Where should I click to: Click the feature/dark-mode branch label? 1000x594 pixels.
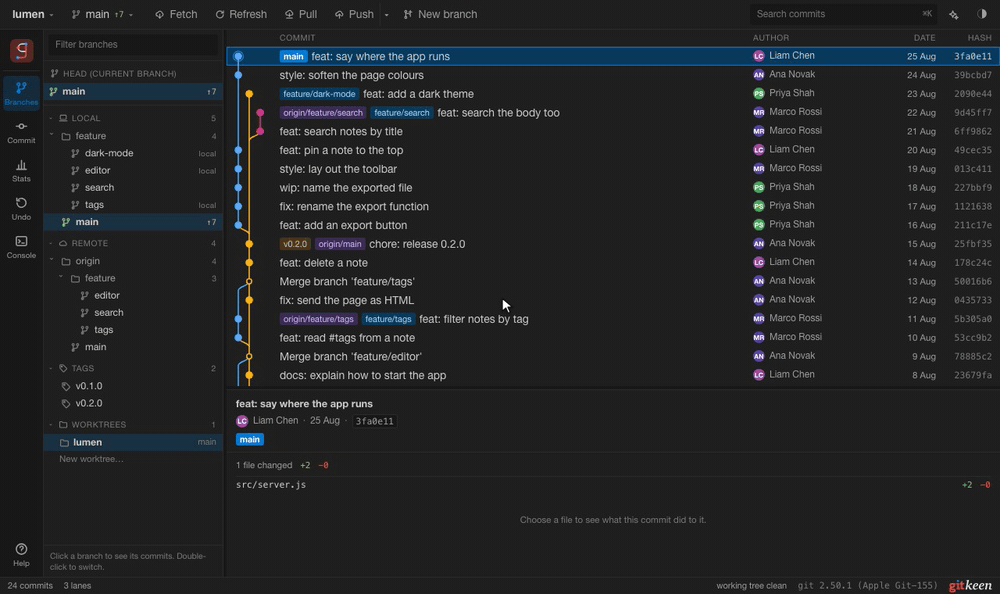[320, 94]
